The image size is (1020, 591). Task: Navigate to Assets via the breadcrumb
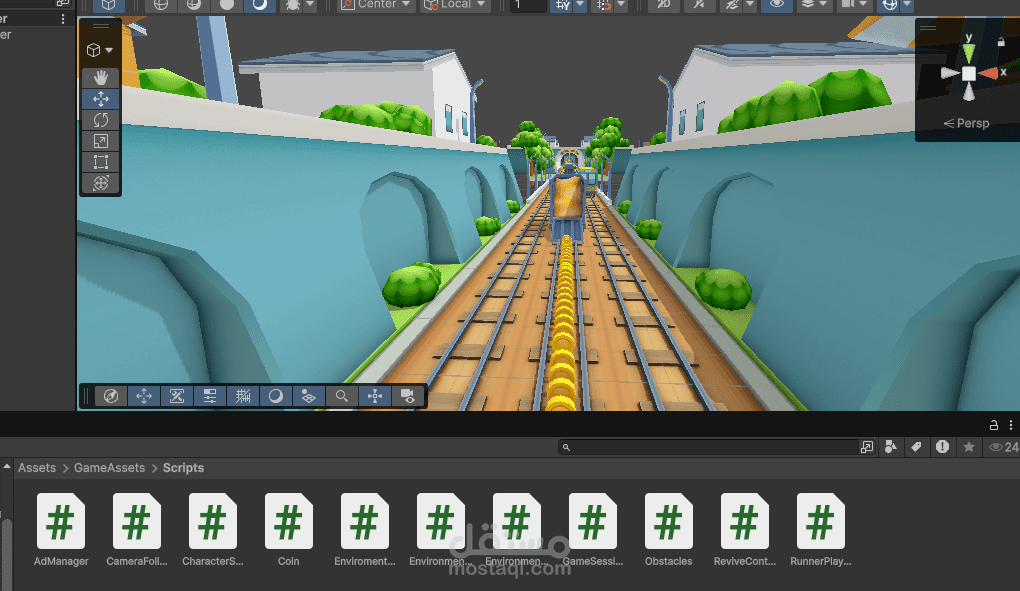point(37,468)
